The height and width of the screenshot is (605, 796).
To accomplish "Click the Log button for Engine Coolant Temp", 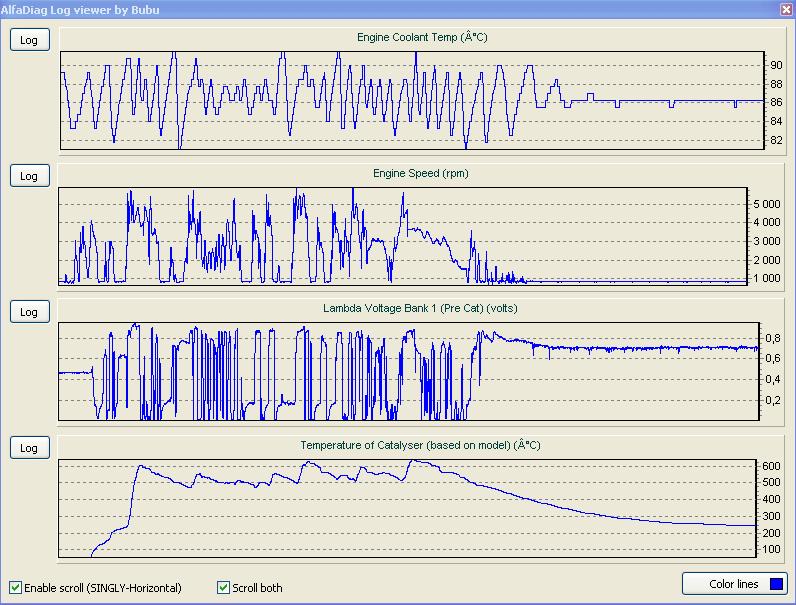I will point(30,40).
